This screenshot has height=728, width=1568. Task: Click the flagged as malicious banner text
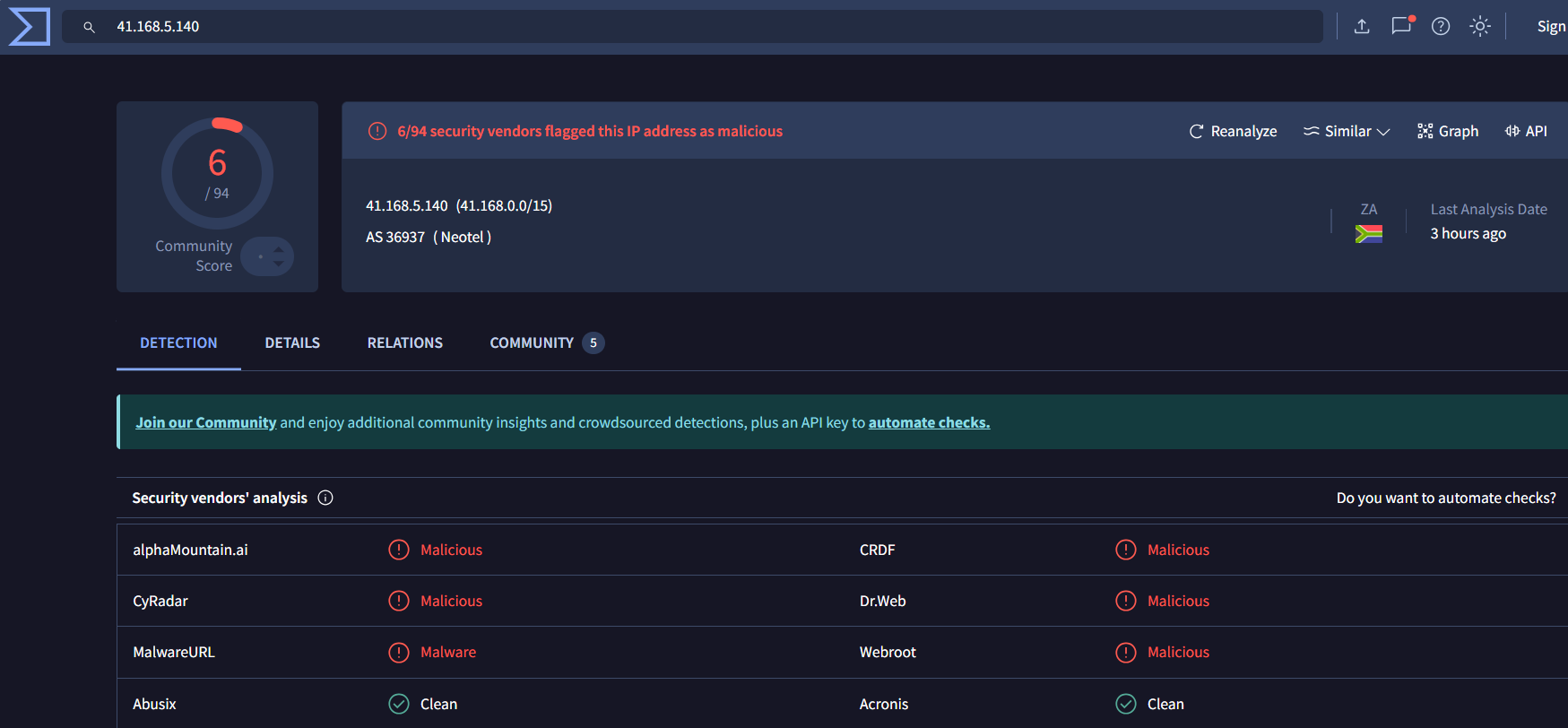point(590,131)
